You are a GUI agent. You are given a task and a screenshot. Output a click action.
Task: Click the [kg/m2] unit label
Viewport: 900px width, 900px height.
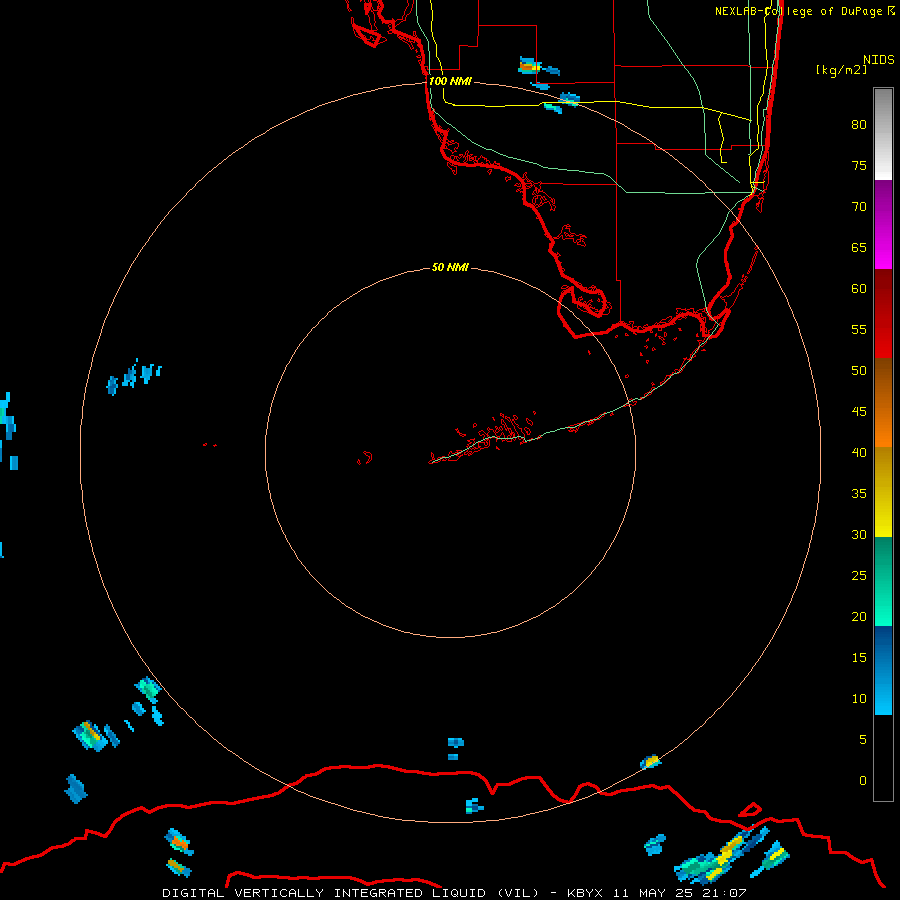tap(841, 70)
